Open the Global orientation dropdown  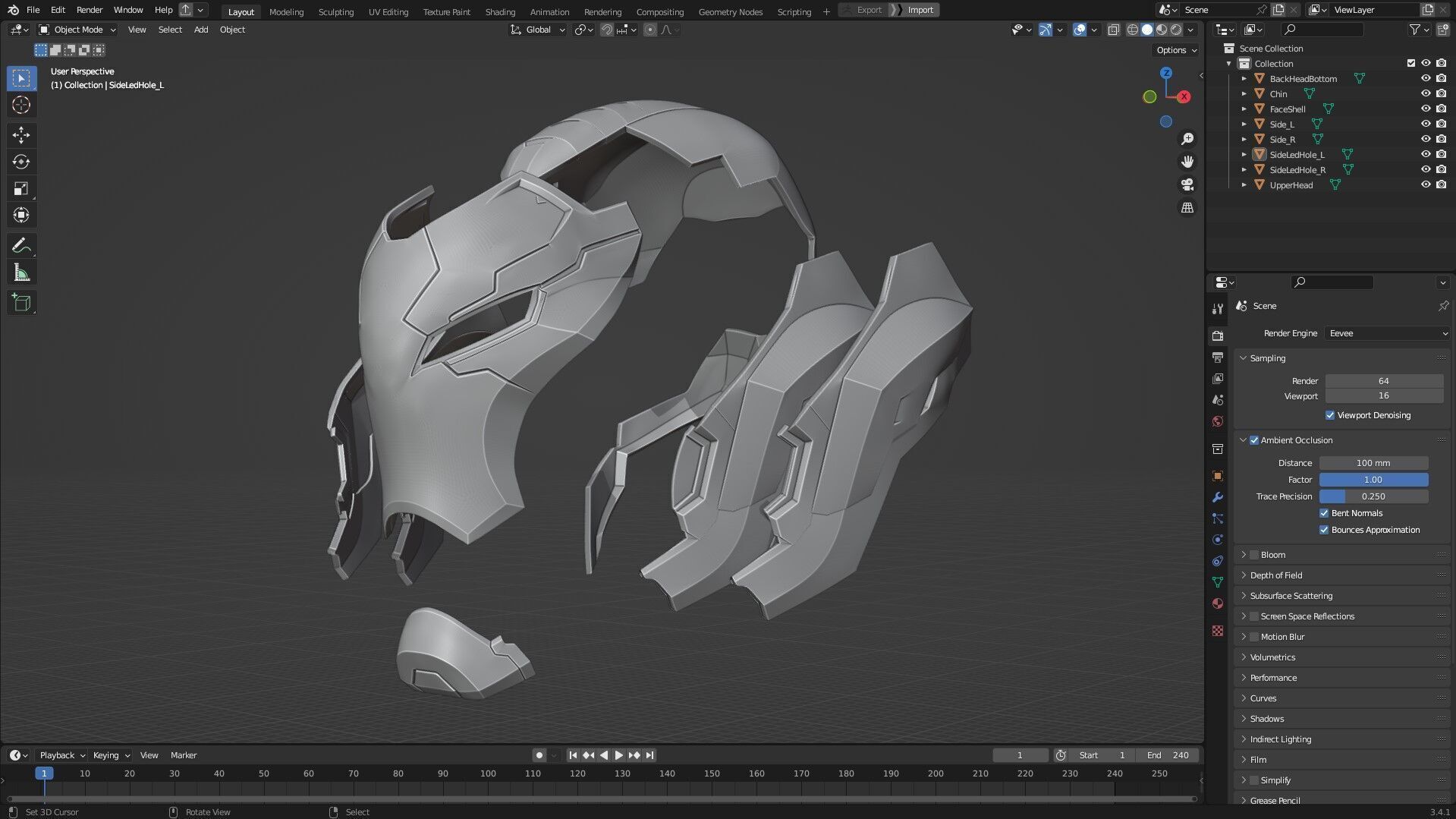coord(538,30)
